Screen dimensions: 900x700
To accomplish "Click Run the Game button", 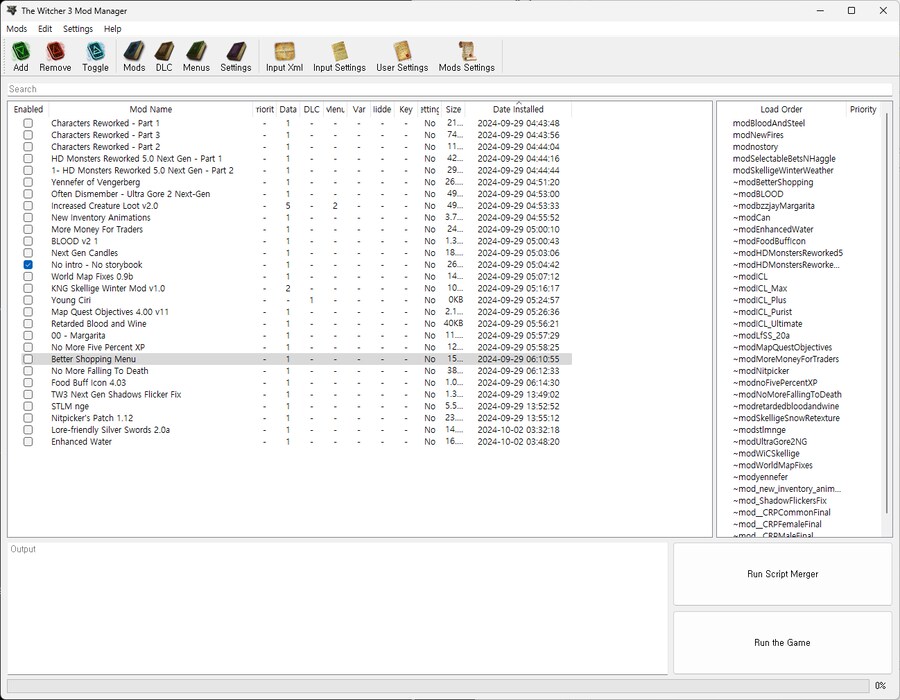I will 782,643.
